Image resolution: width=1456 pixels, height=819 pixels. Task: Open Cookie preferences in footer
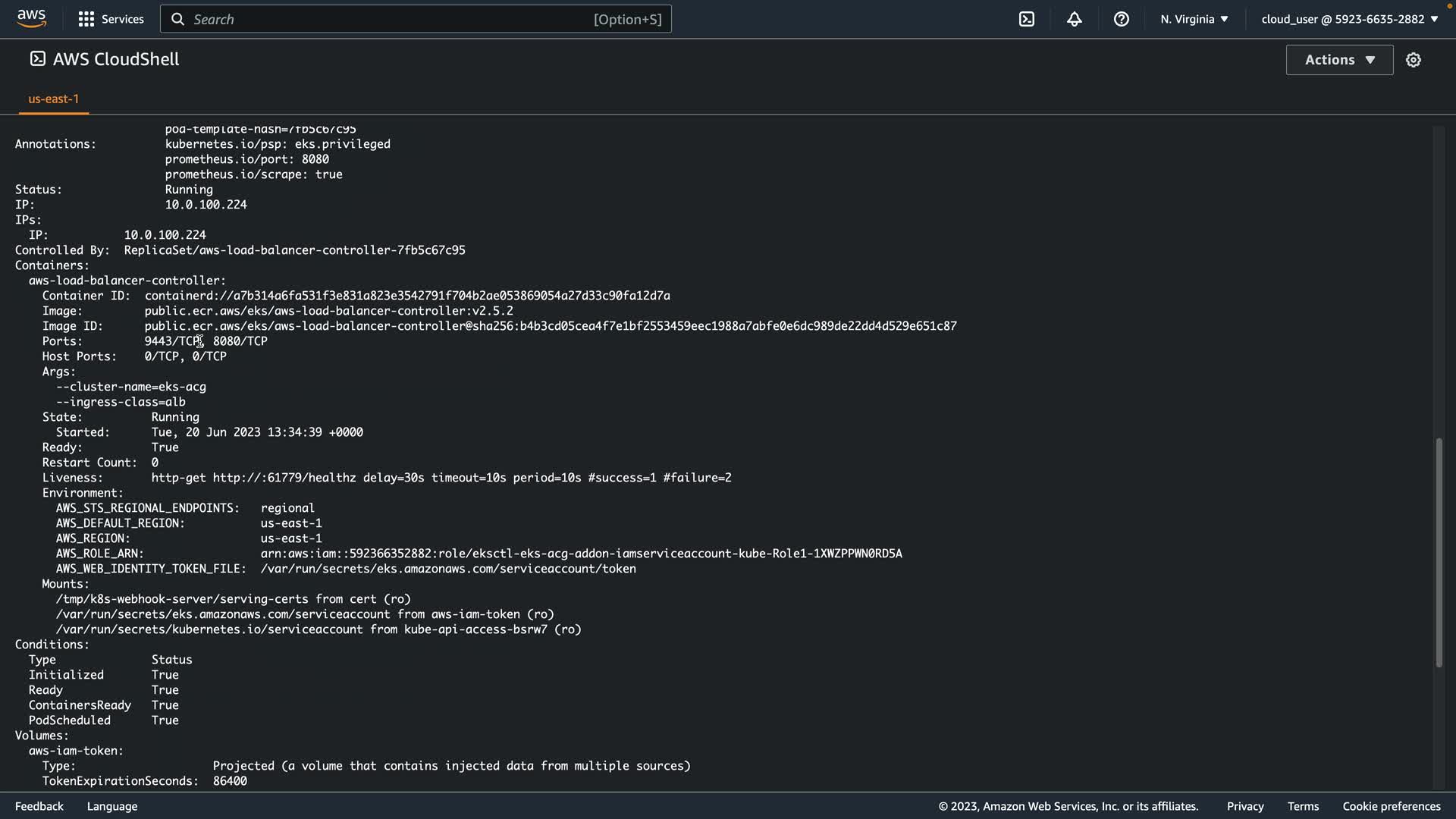tap(1391, 806)
